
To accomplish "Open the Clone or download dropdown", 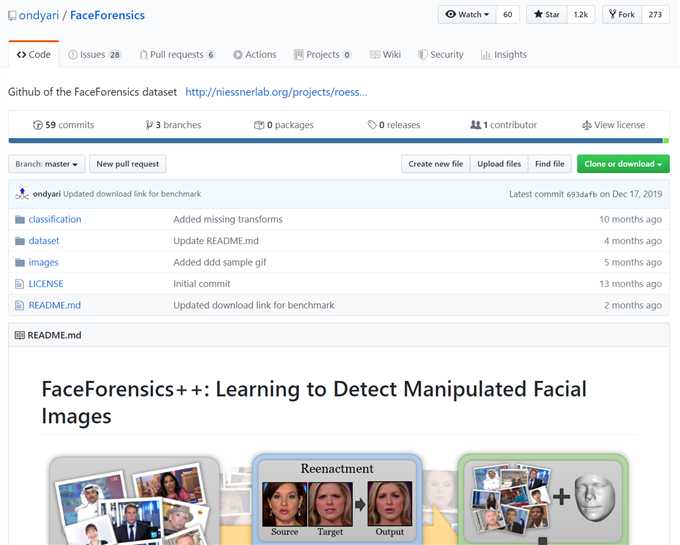I will tap(623, 164).
